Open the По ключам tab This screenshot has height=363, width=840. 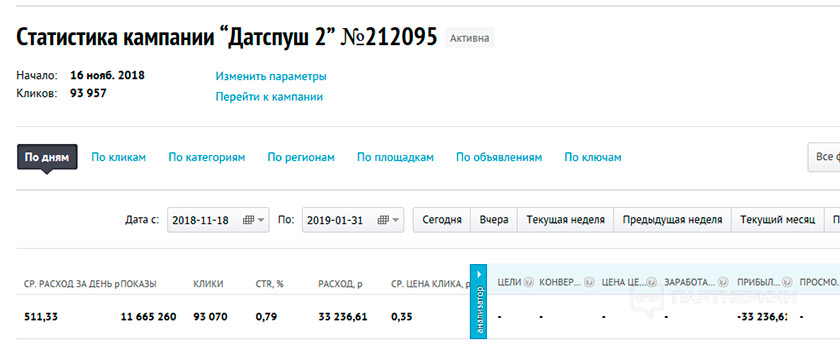pyautogui.click(x=592, y=157)
